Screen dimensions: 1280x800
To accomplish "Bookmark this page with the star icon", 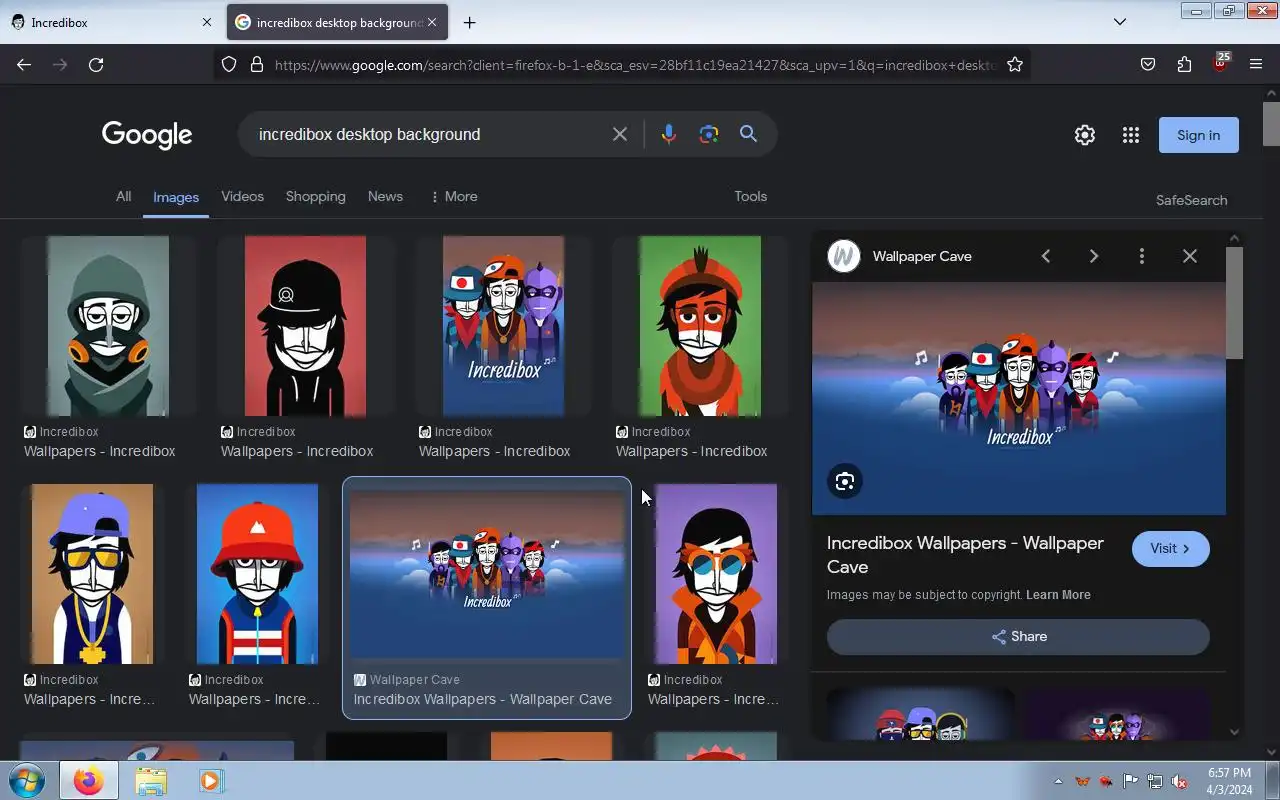I will pos(1015,64).
